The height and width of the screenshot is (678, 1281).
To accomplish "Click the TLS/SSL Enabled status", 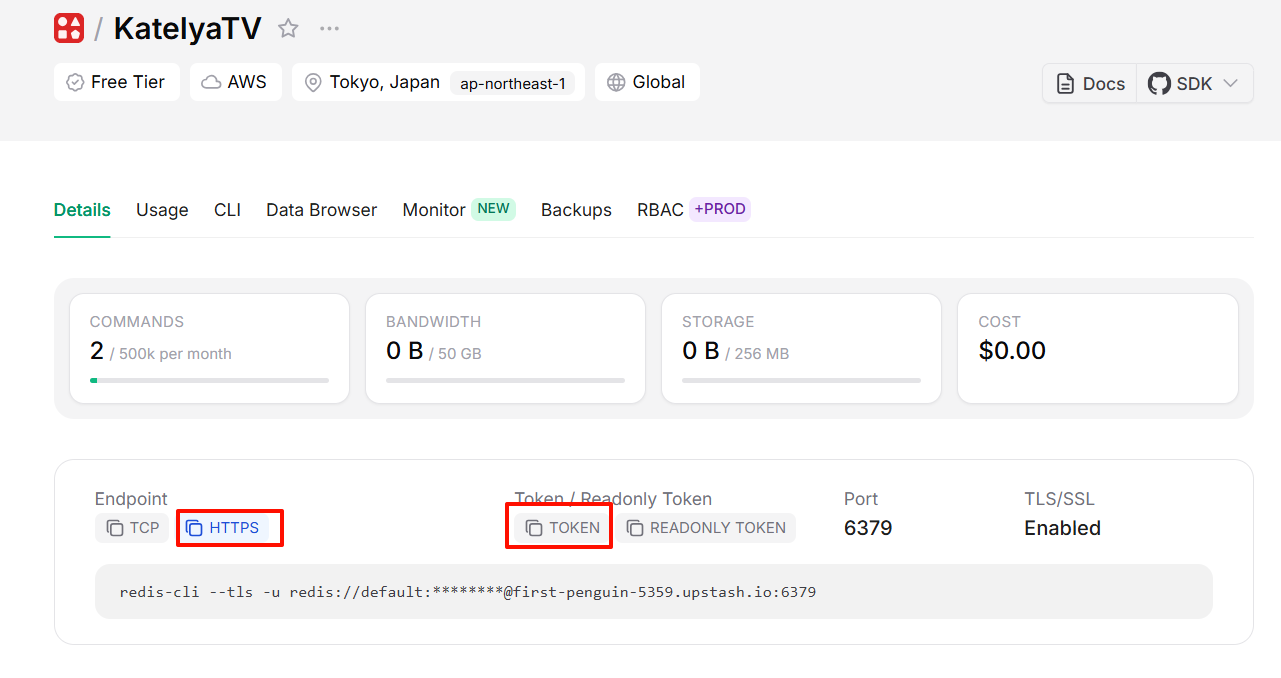I will 1062,528.
